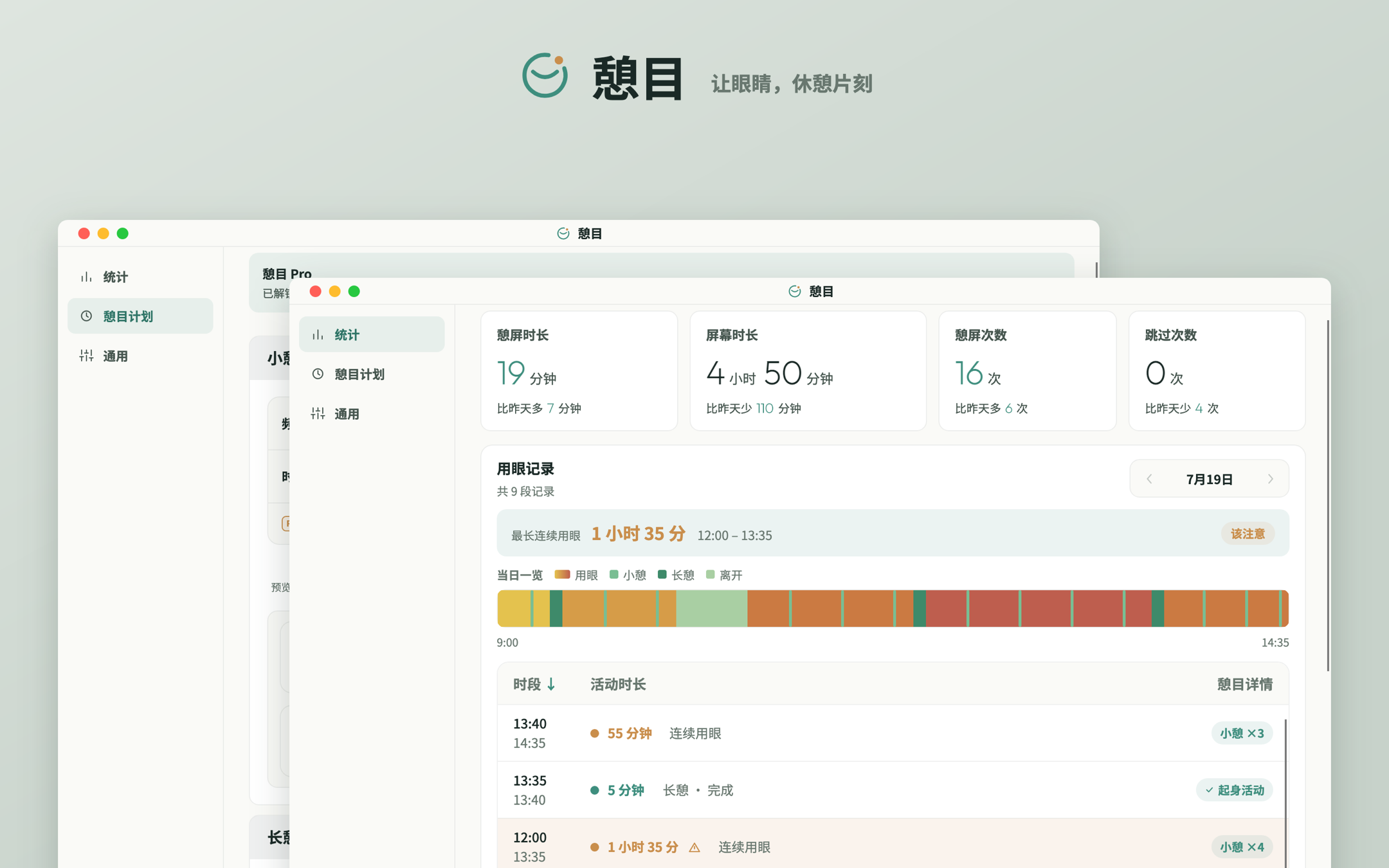Click bar chart icon beside 统计 in front window
The image size is (1389, 868).
(x=318, y=334)
